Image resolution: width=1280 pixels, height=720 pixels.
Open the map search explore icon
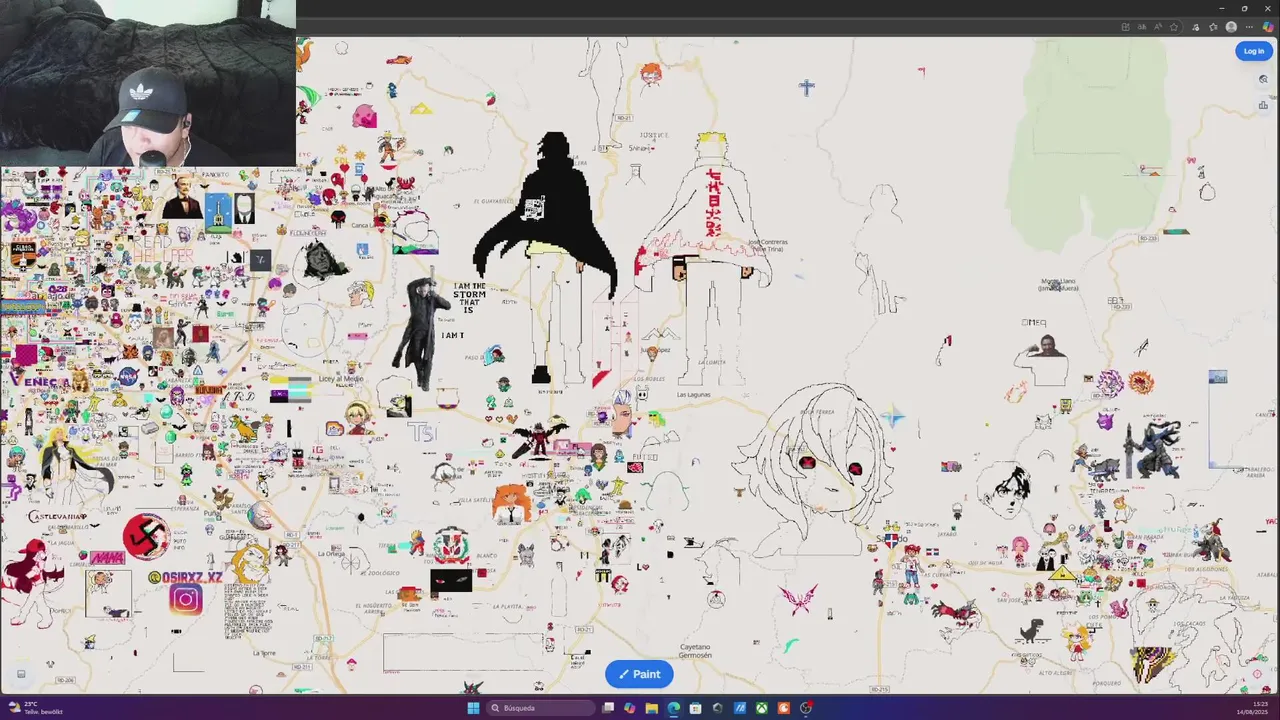(1263, 79)
